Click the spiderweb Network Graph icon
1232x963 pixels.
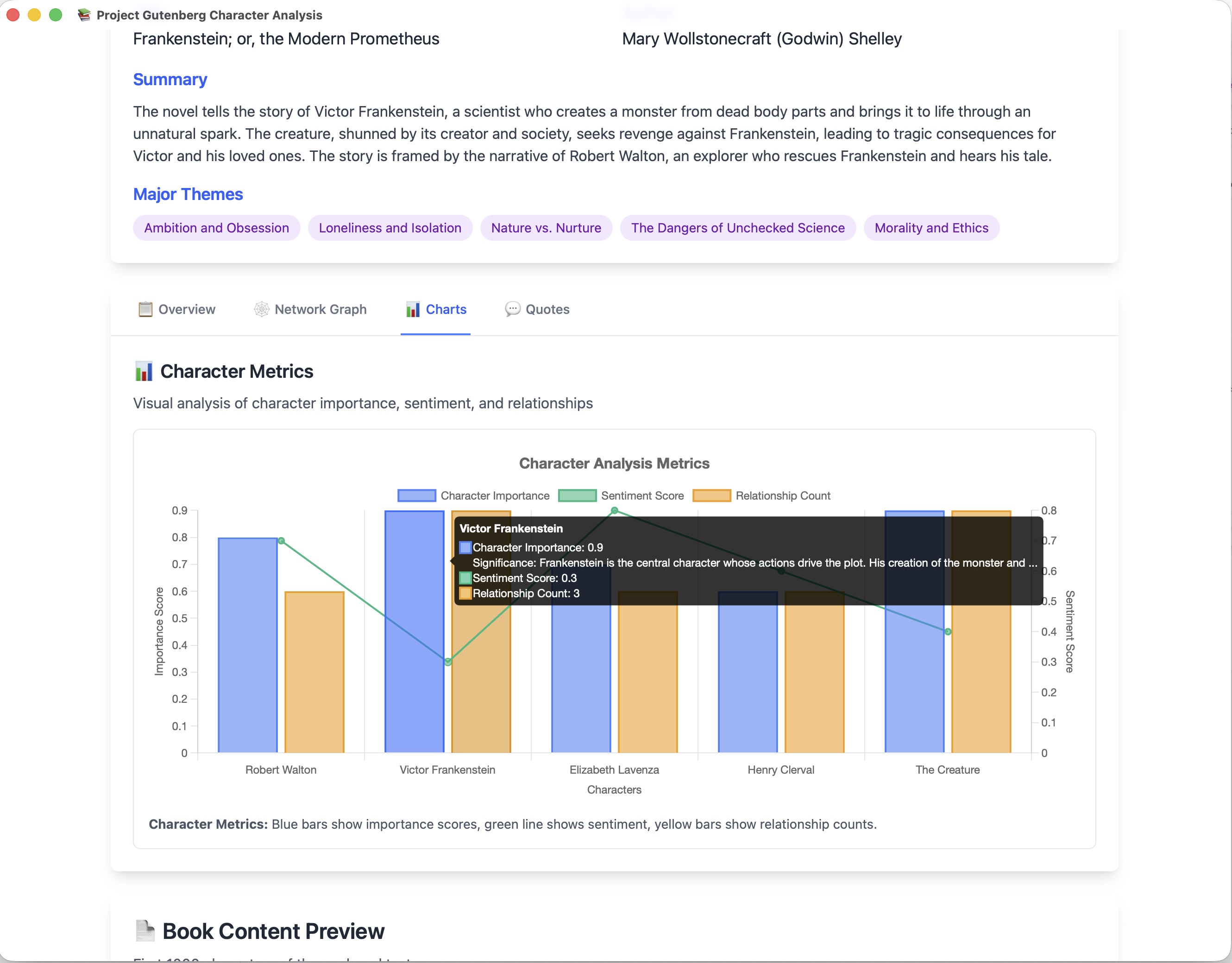(261, 310)
